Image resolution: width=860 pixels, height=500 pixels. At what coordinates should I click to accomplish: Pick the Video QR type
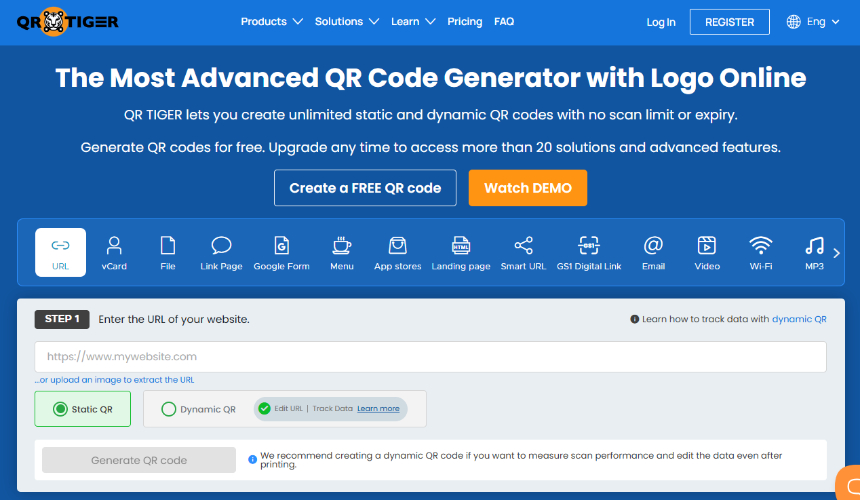click(707, 252)
